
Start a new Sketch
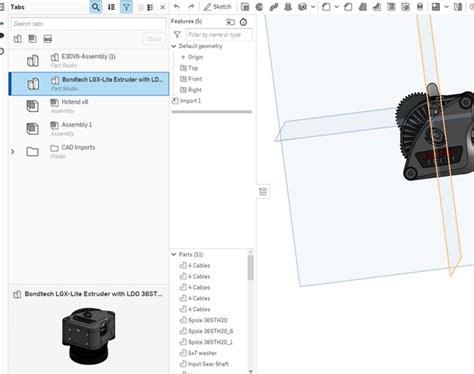coord(218,7)
